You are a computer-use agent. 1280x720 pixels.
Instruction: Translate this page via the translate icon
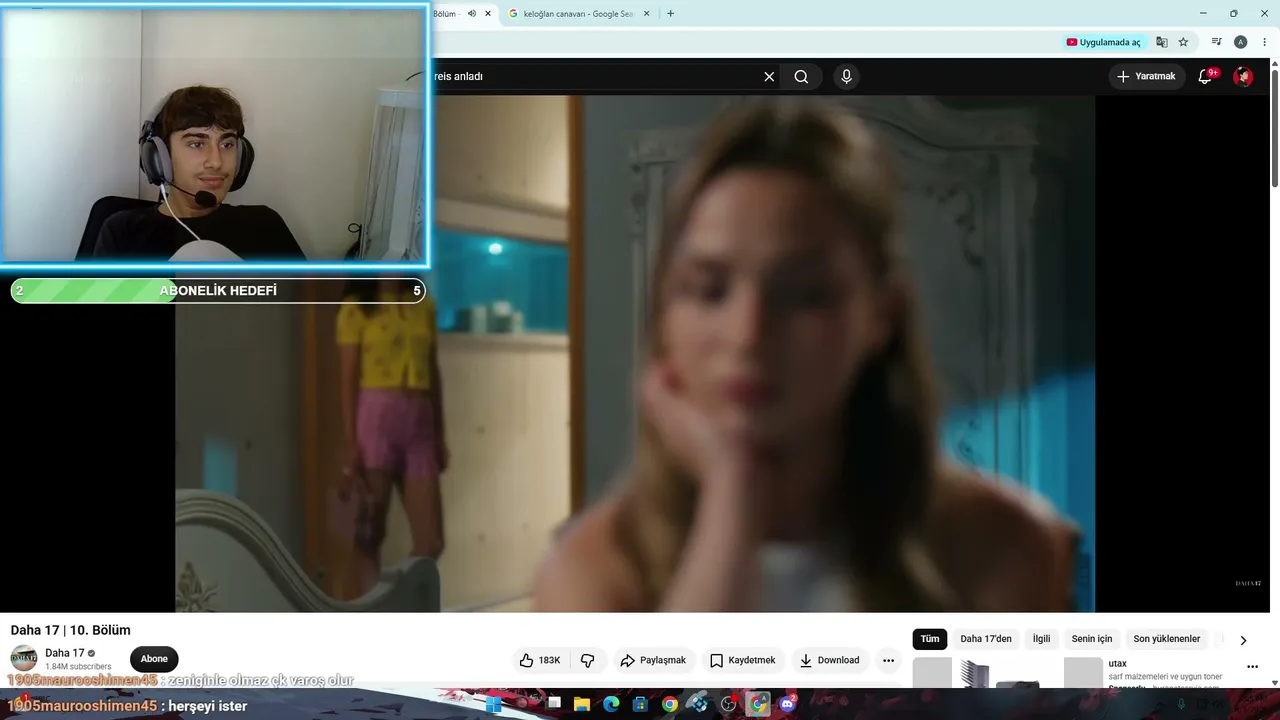1162,42
